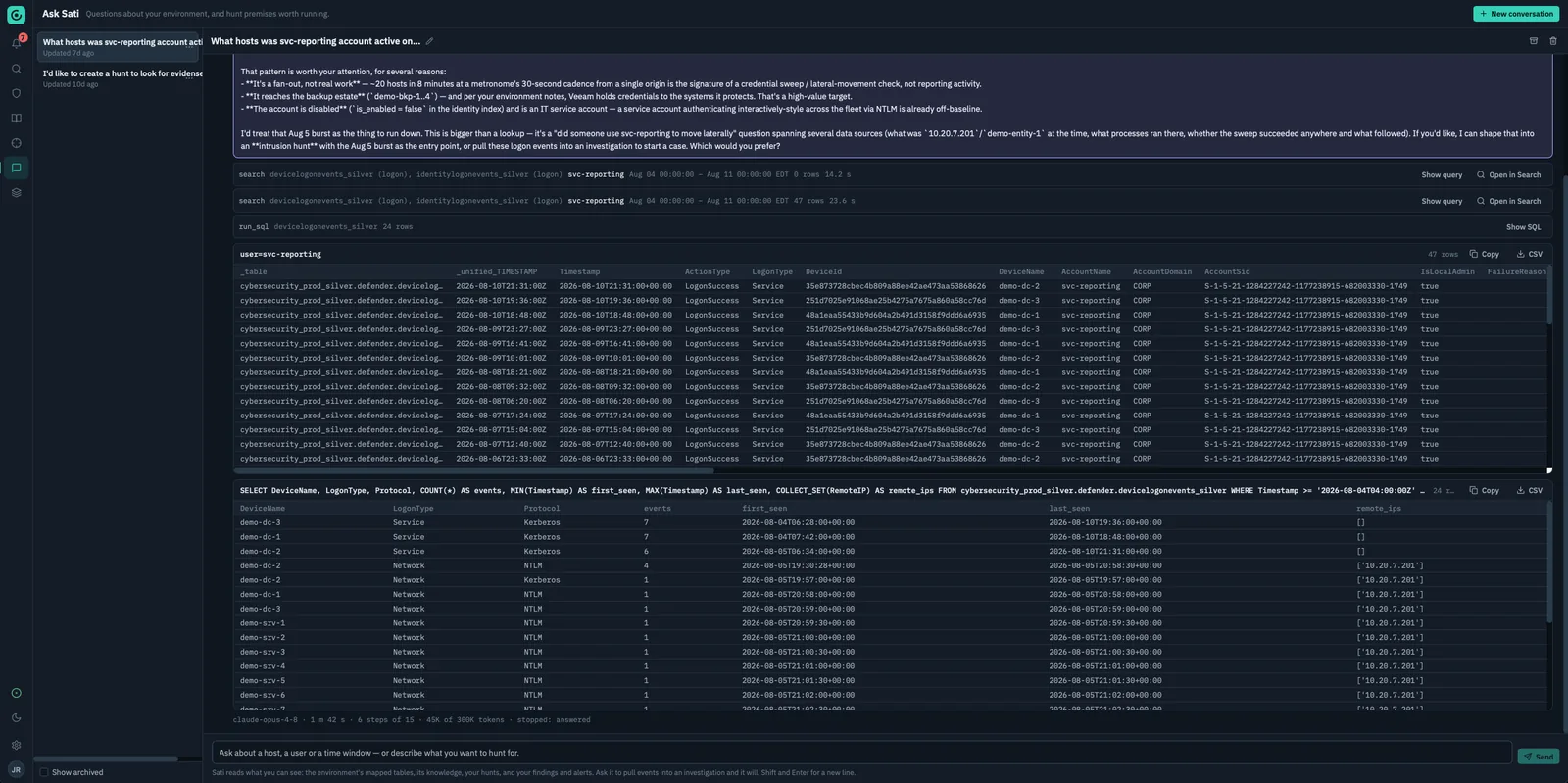Focus the 'Ask about a host' message box
Viewport: 1568px width, 783px height.
[861, 753]
